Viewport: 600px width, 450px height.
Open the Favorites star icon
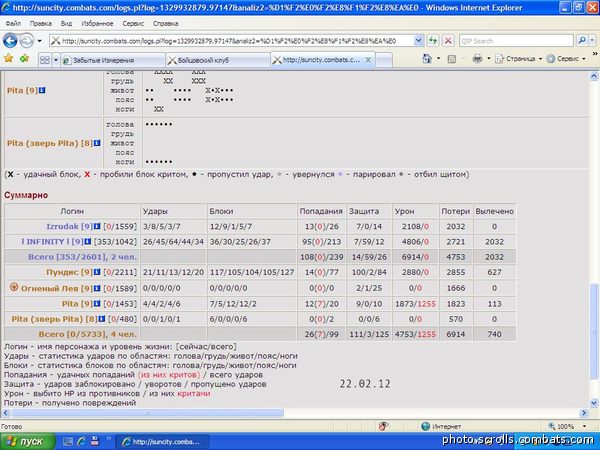coord(8,59)
